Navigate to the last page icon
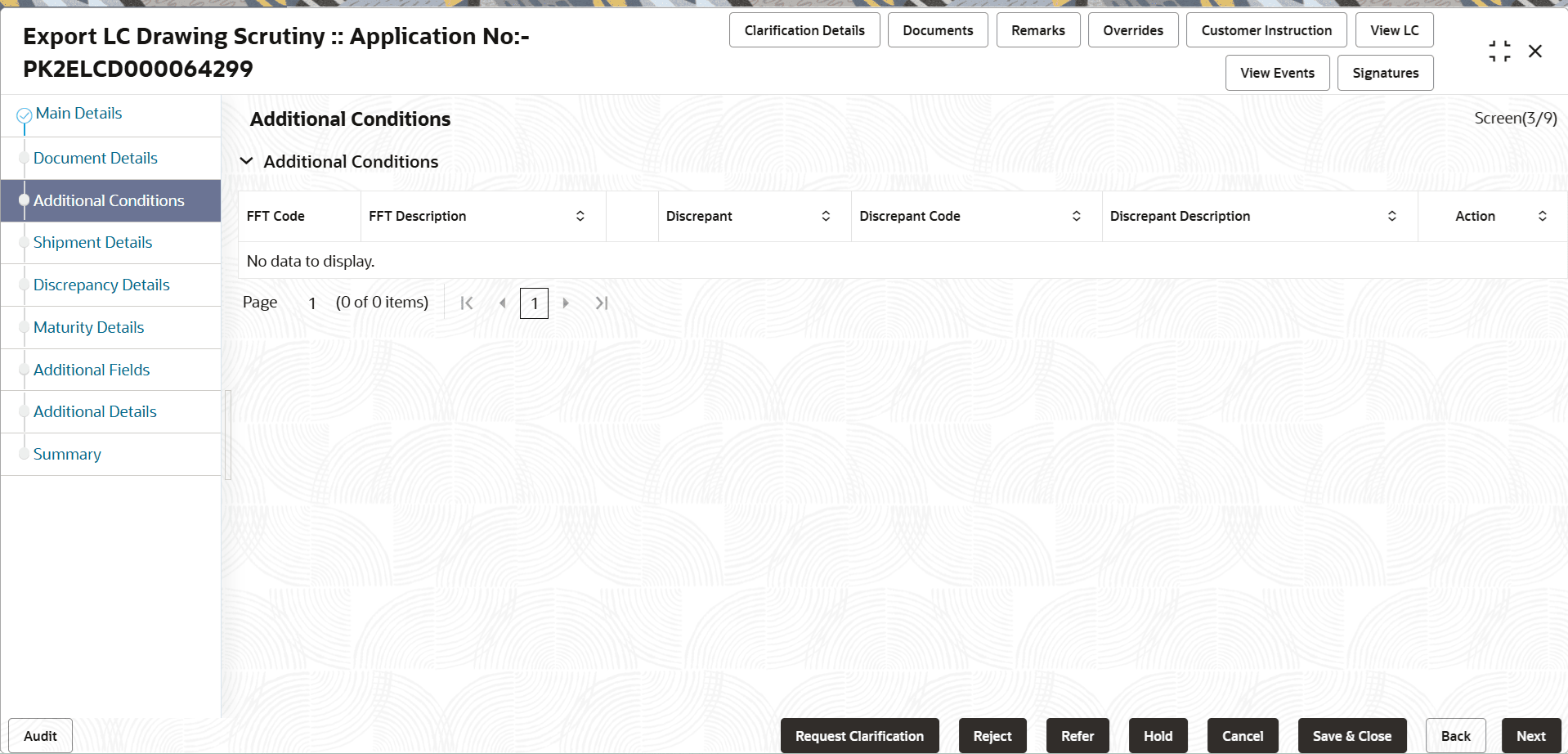Viewport: 1568px width, 754px height. tap(602, 303)
